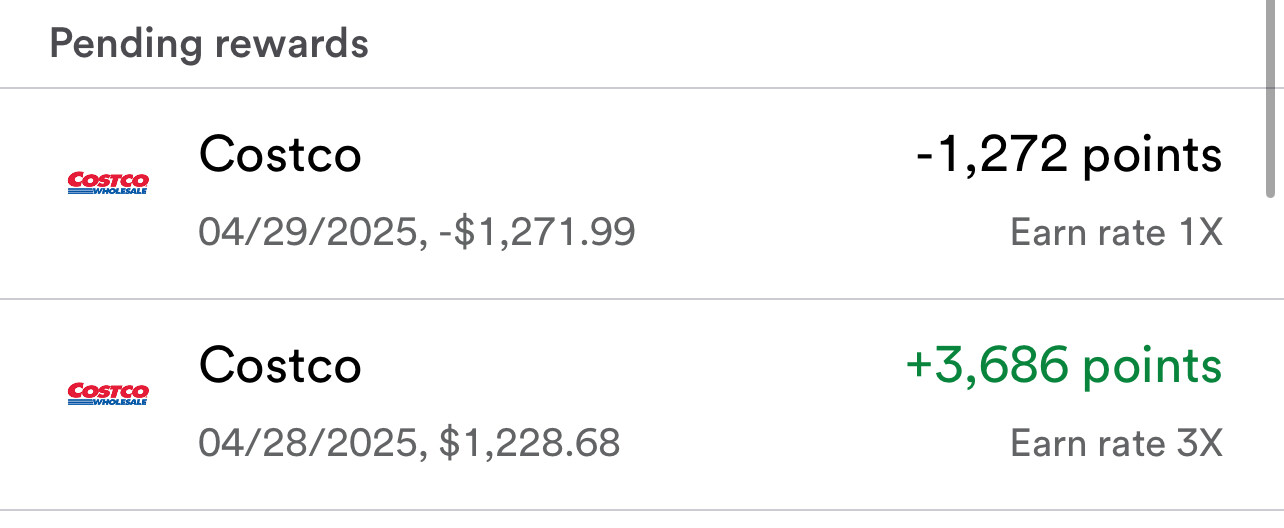Click the 04/28/2025 transaction date
Viewport: 1284px width, 528px height.
pos(308,443)
